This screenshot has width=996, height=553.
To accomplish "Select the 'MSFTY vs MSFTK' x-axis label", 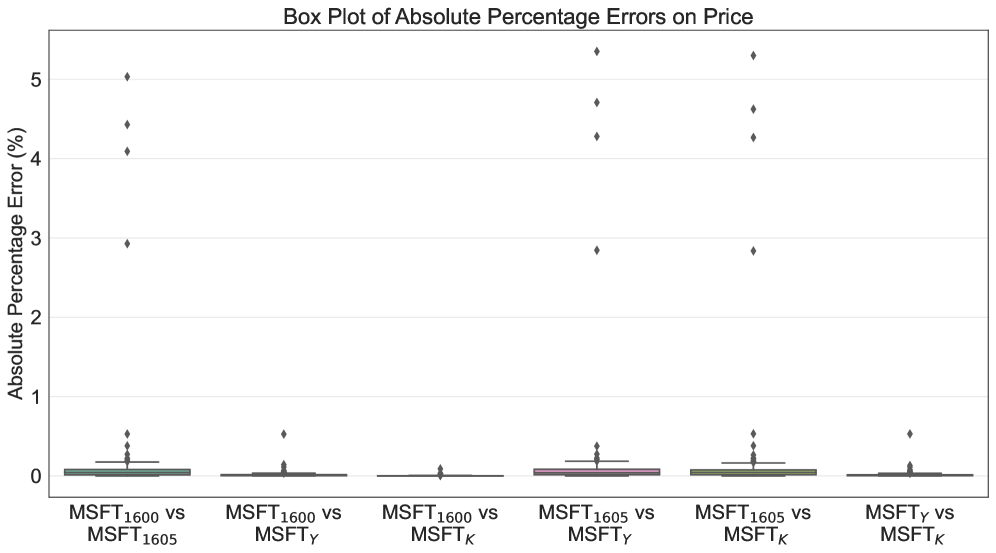I will [x=910, y=522].
